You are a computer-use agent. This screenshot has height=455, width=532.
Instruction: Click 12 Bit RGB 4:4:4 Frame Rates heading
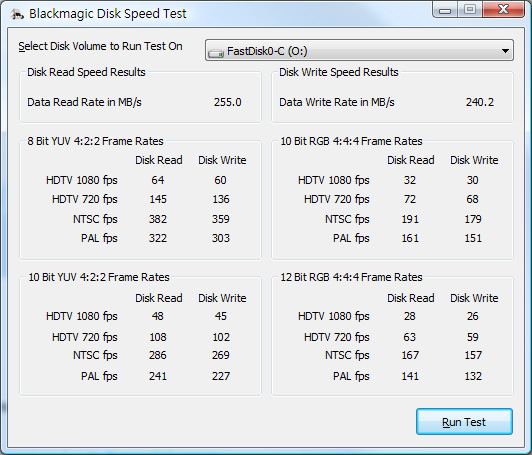click(352, 277)
